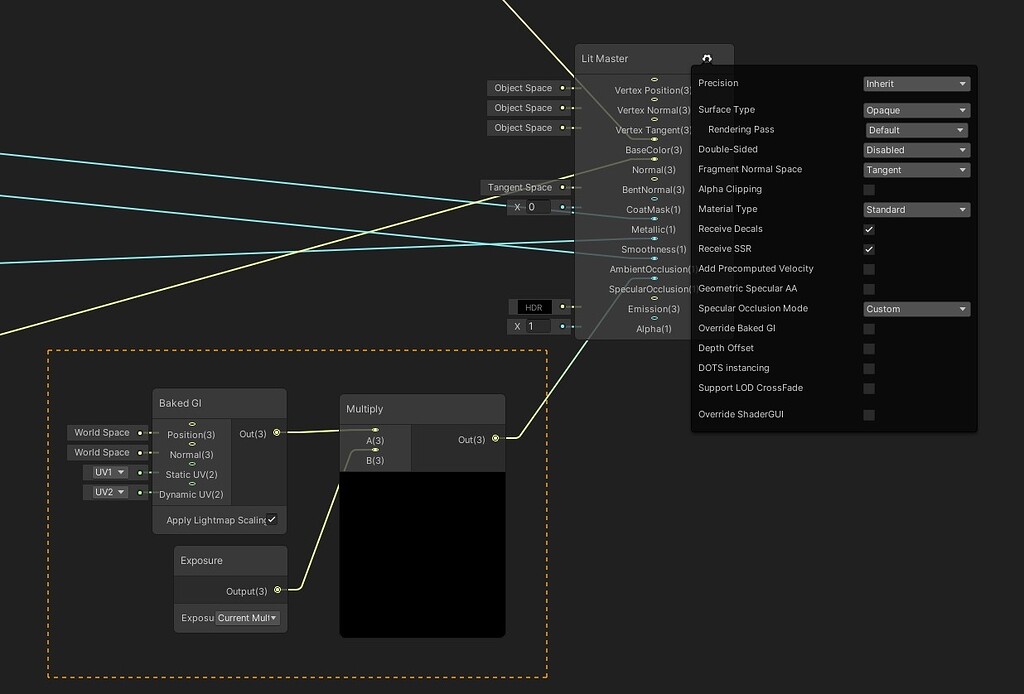This screenshot has width=1024, height=694.
Task: Open the Surface Type dropdown
Action: click(x=915, y=110)
